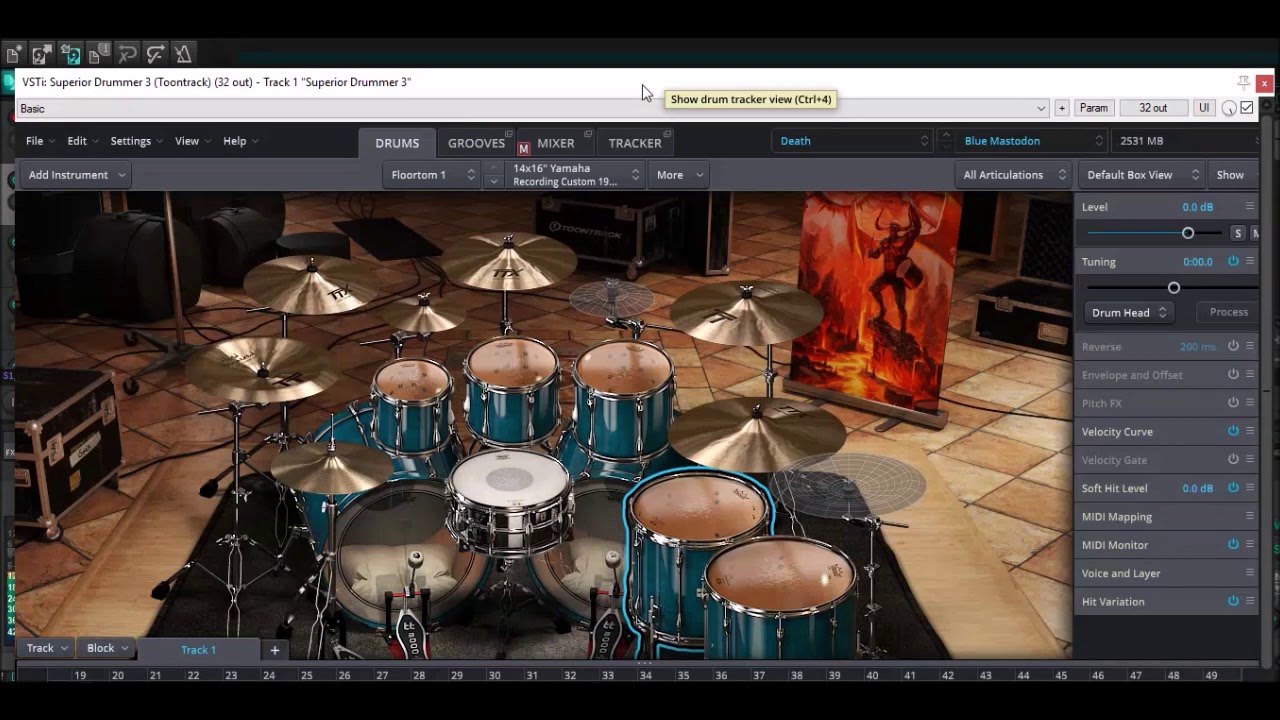Open the Reverse section menu icon
This screenshot has width=1280, height=720.
[1250, 346]
